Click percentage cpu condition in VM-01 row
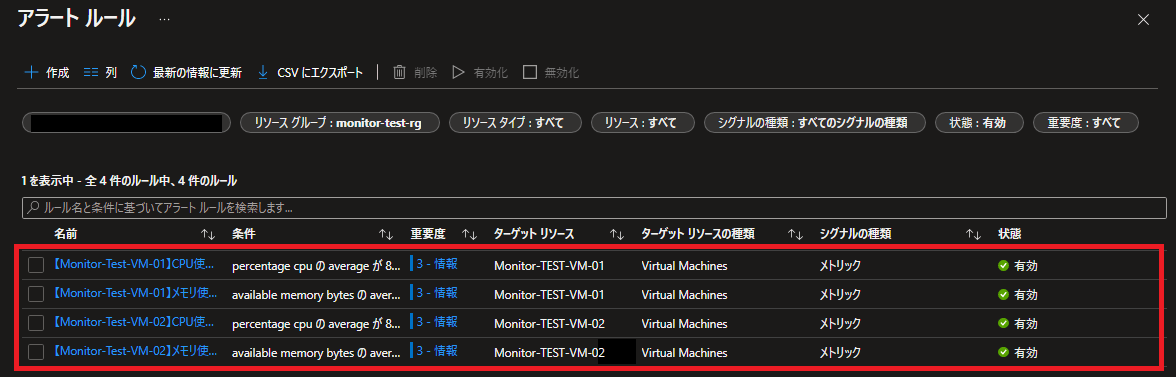The image size is (1176, 377). click(x=316, y=265)
